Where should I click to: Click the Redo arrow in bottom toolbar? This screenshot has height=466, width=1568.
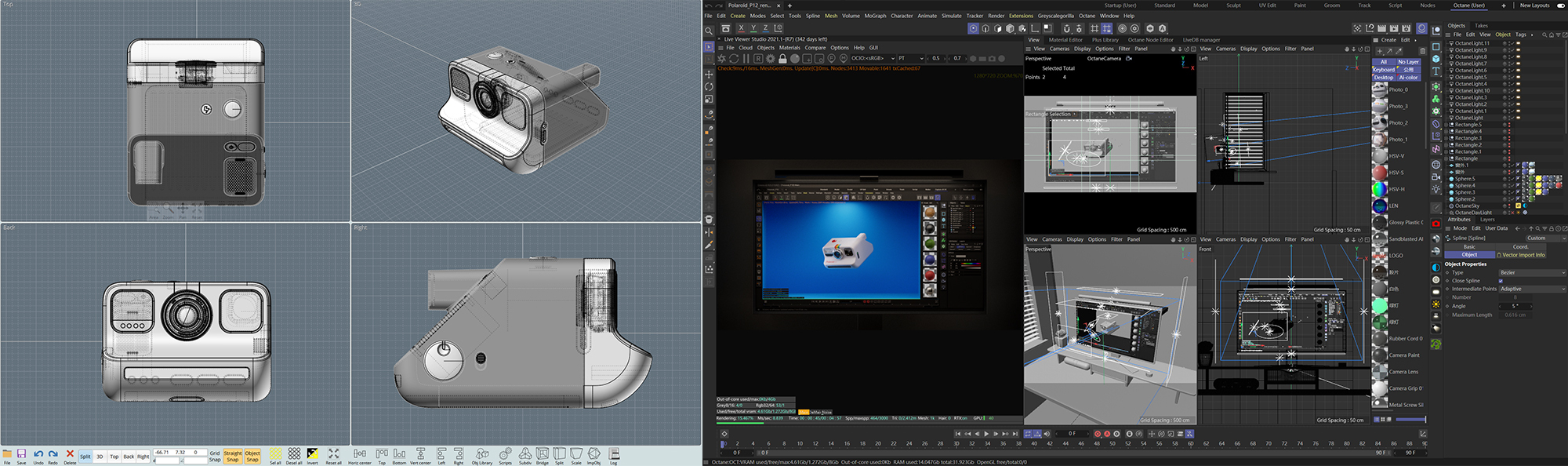click(x=53, y=453)
